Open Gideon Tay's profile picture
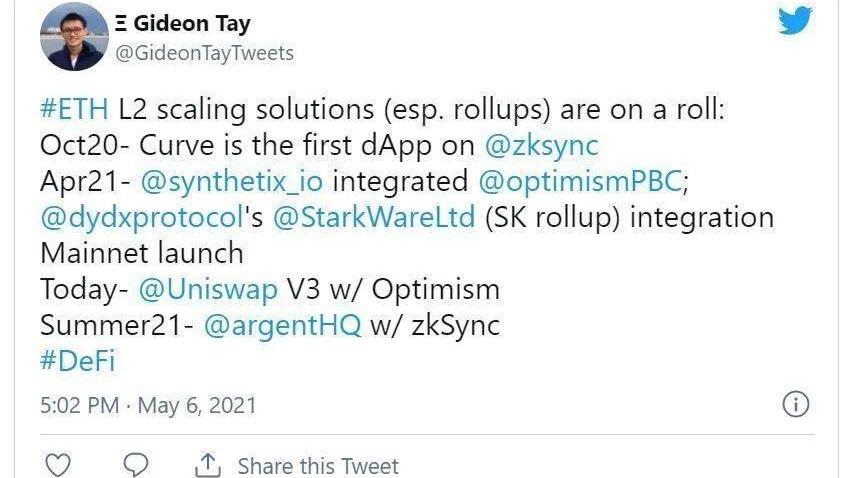 74,37
